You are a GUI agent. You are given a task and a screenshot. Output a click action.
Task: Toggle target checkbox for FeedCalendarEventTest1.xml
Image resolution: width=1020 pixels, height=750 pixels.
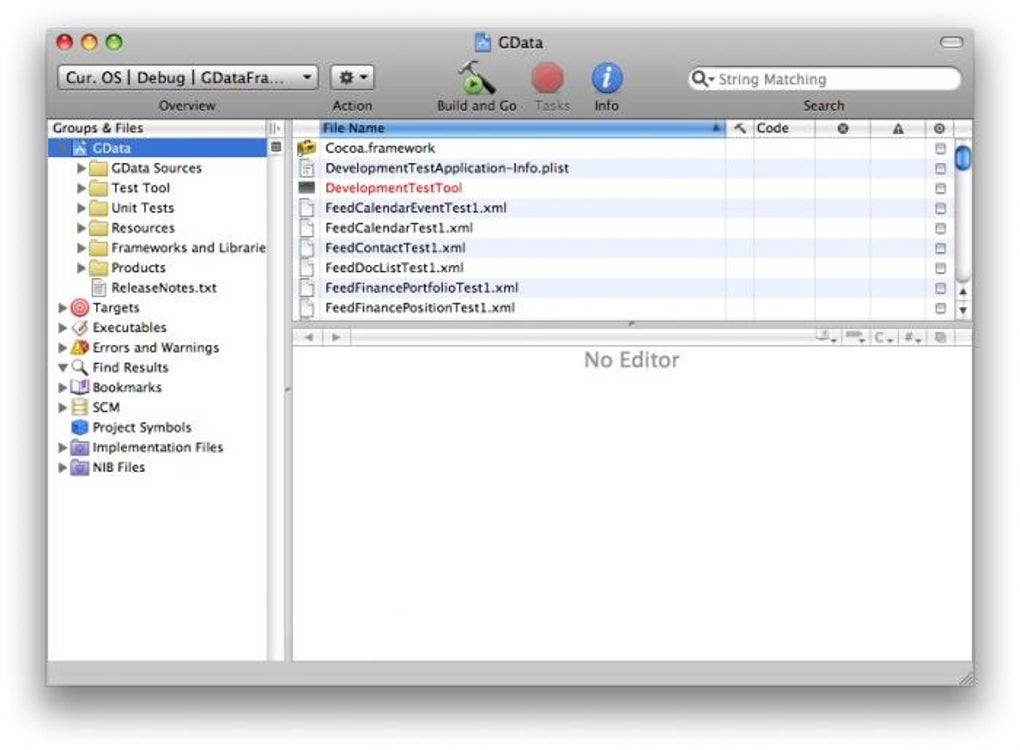[940, 208]
